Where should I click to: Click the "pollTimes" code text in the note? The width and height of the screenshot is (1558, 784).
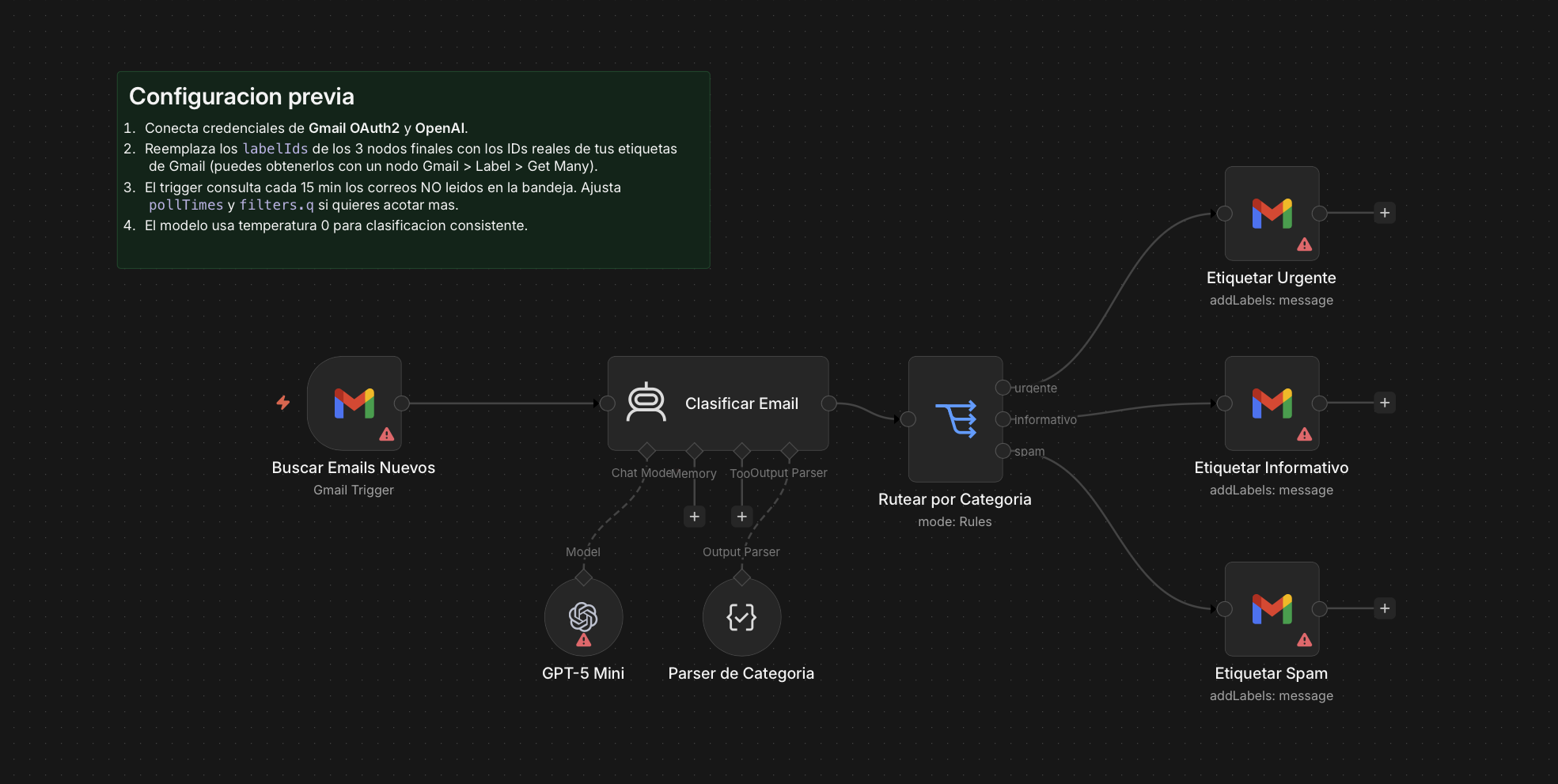coord(186,205)
